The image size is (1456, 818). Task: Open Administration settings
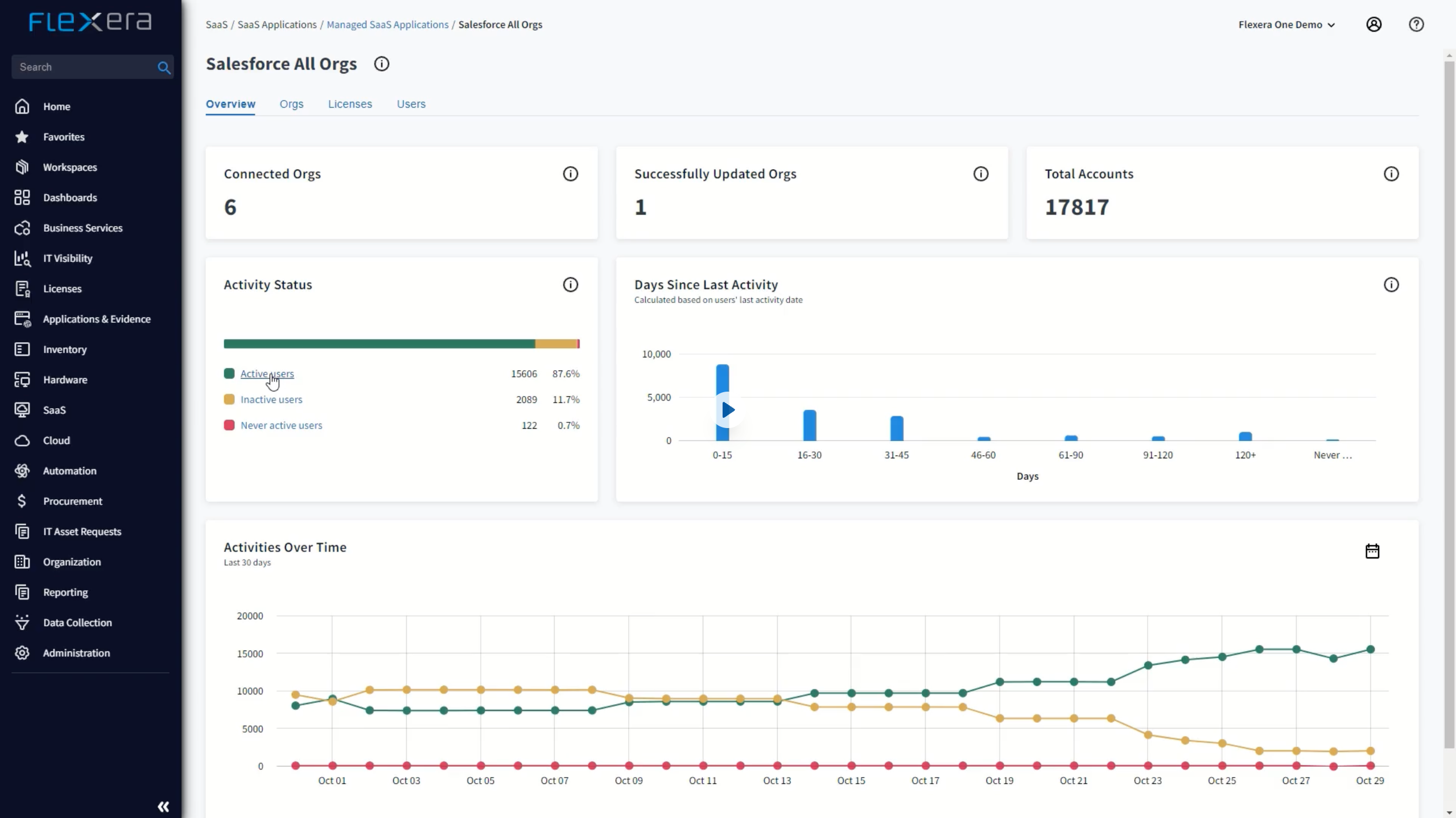pyautogui.click(x=76, y=653)
